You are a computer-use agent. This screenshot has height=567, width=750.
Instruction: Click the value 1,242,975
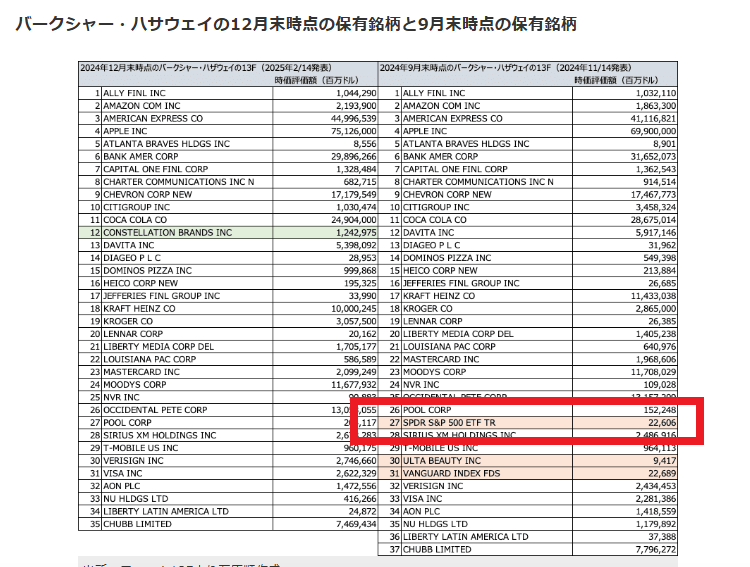(356, 233)
